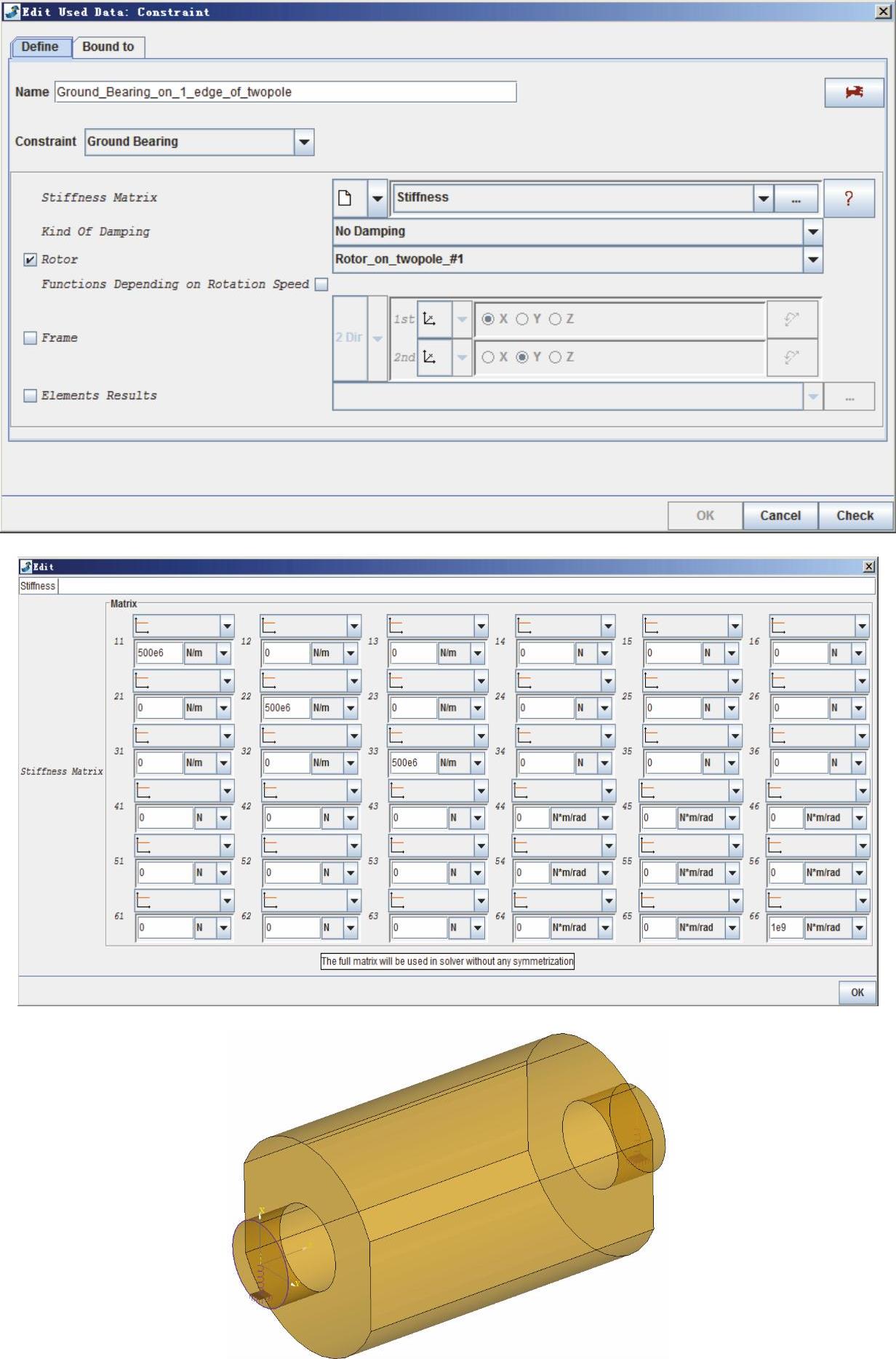Click the ellipsis button next to Stiffness dropdown
The width and height of the screenshot is (896, 1359).
(x=796, y=199)
